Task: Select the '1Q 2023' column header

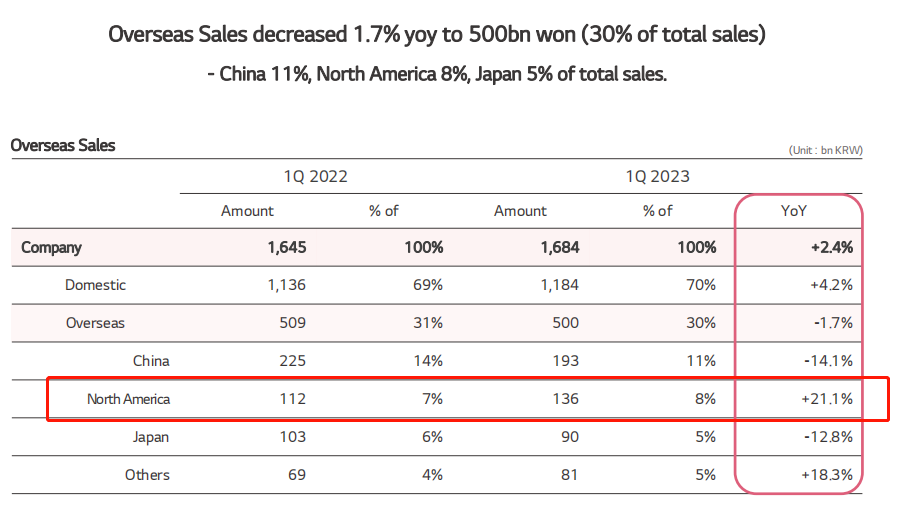Action: [658, 176]
